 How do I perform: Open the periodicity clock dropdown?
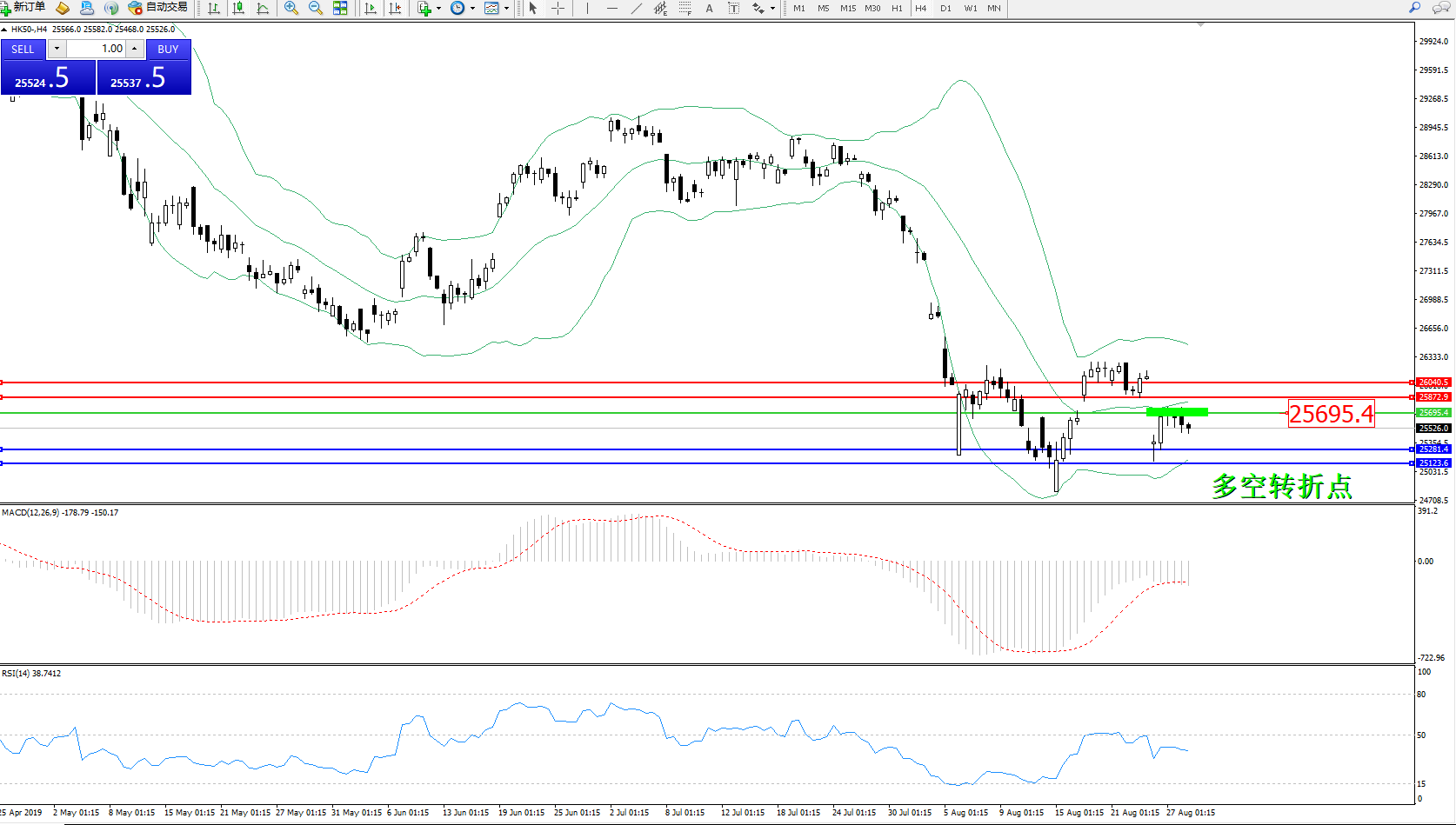coord(472,8)
